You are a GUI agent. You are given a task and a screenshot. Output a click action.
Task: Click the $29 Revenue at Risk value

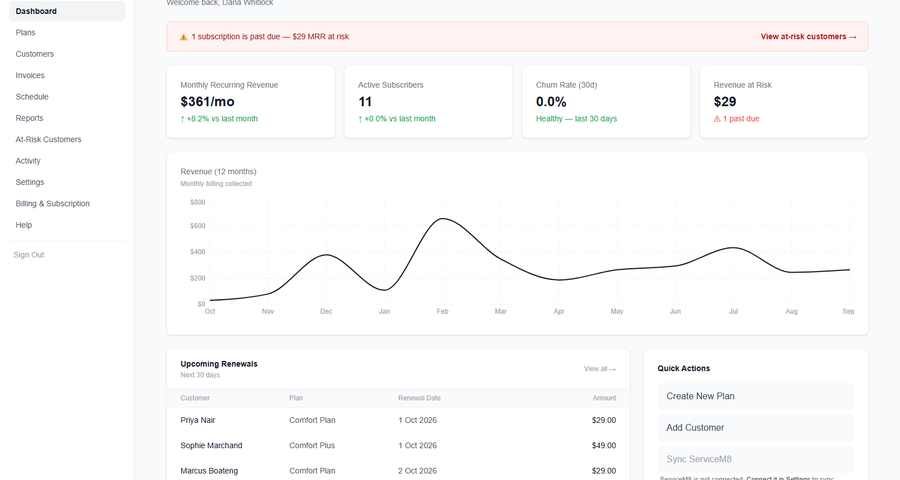(725, 102)
